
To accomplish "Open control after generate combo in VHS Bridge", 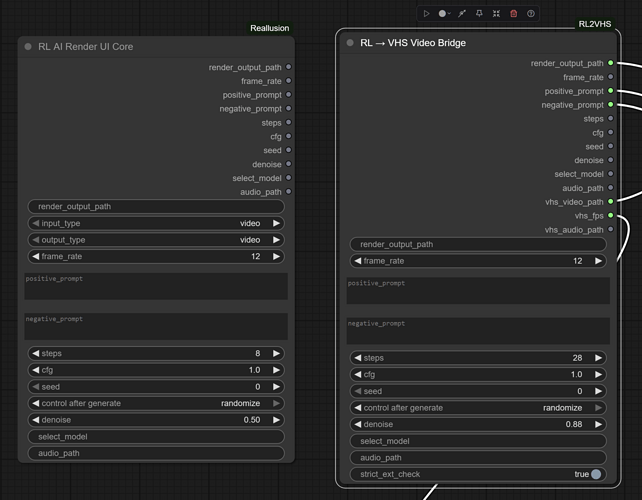I will tap(478, 408).
